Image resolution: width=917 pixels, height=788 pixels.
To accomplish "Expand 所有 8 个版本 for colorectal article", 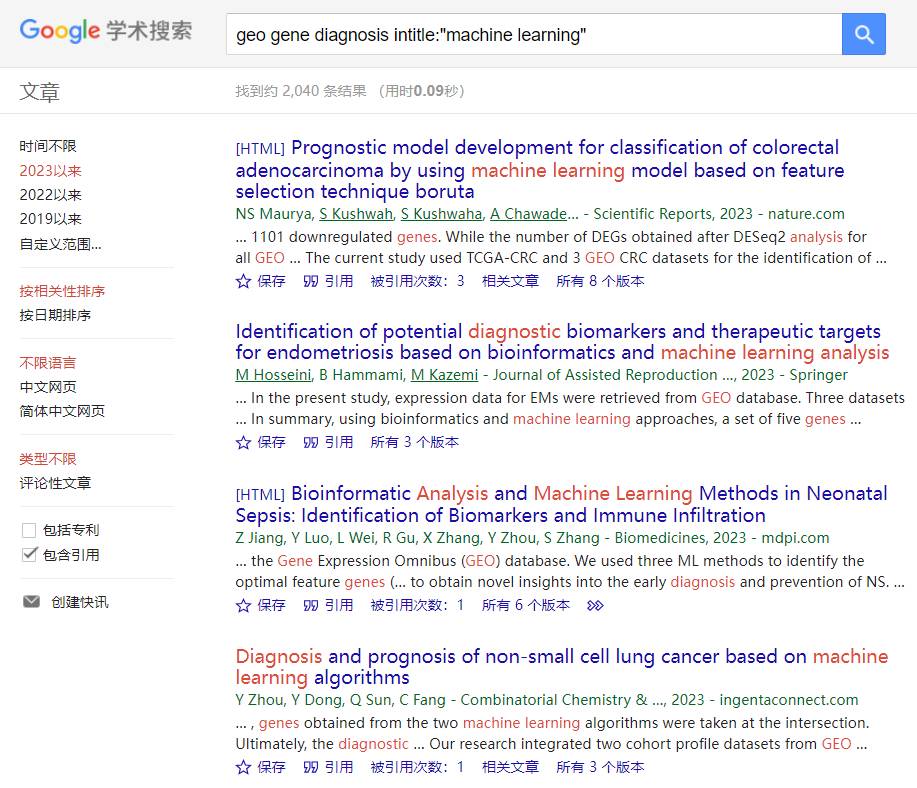I will [600, 281].
